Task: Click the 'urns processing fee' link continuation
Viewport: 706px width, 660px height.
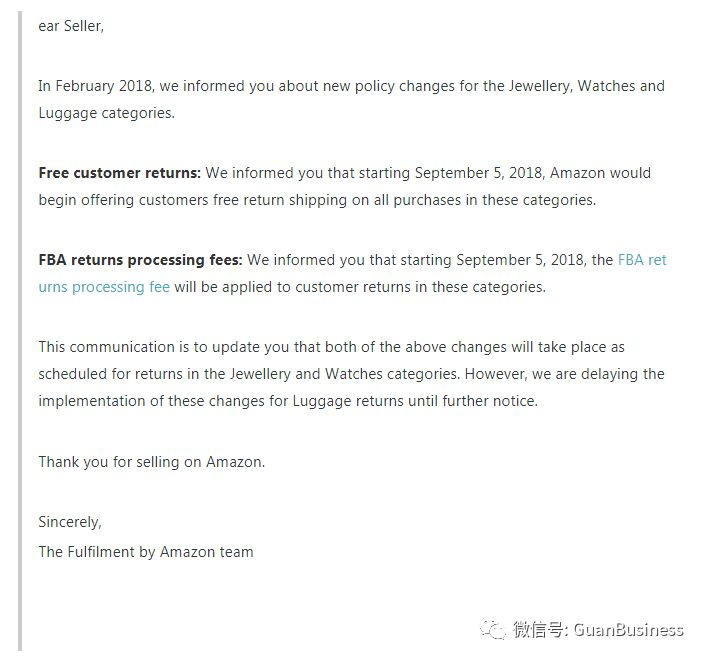Action: (104, 287)
